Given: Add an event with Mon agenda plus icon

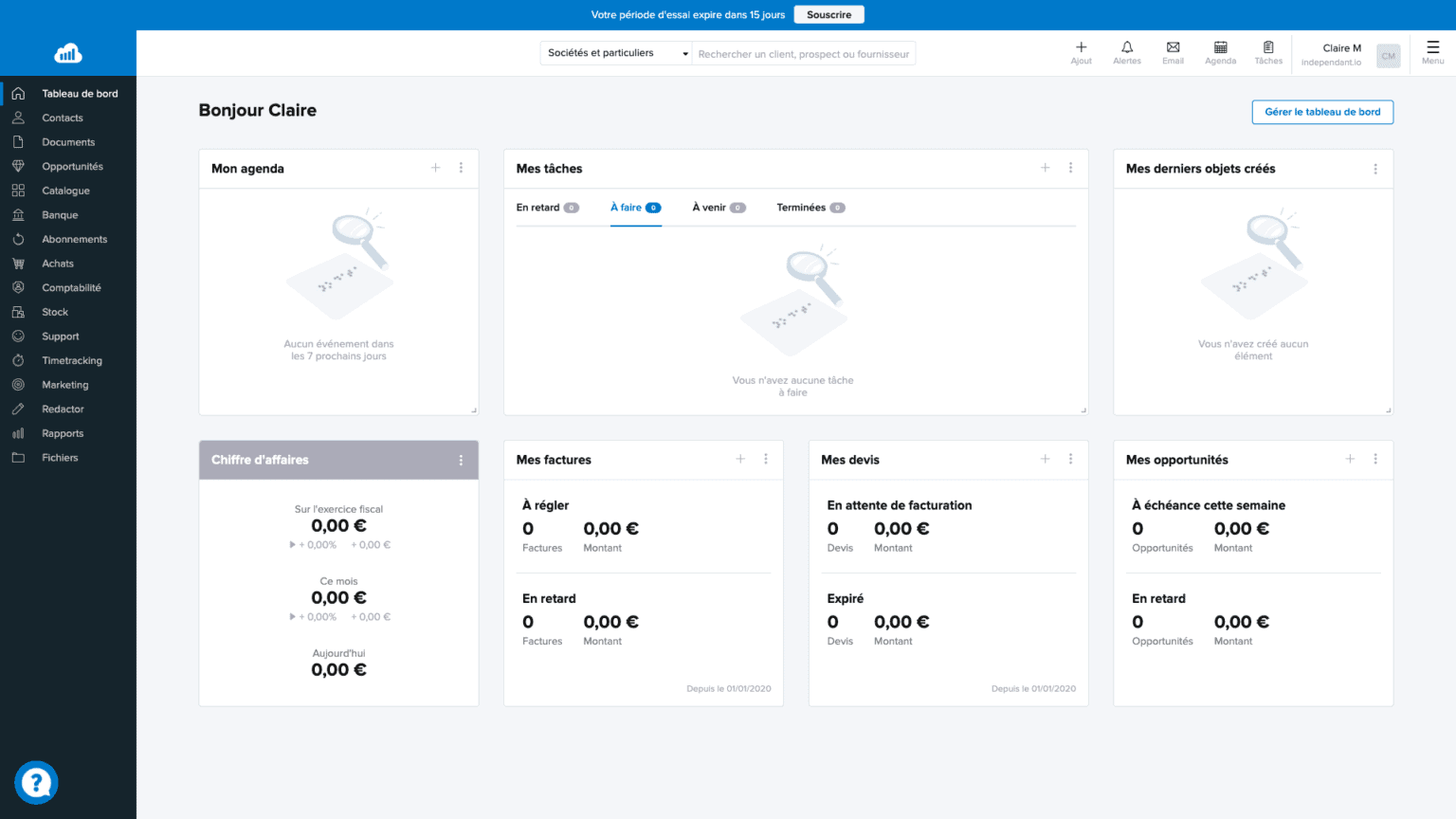Looking at the screenshot, I should click(436, 168).
